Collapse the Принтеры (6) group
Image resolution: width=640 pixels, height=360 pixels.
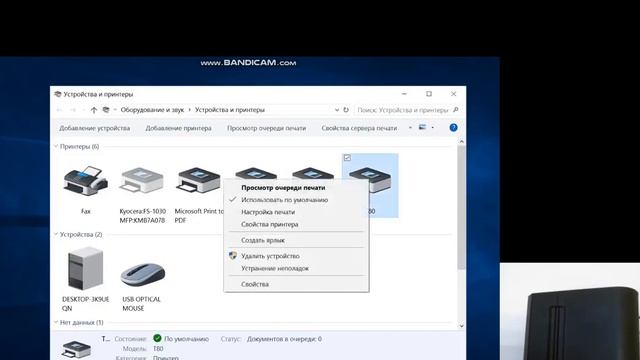(x=56, y=147)
